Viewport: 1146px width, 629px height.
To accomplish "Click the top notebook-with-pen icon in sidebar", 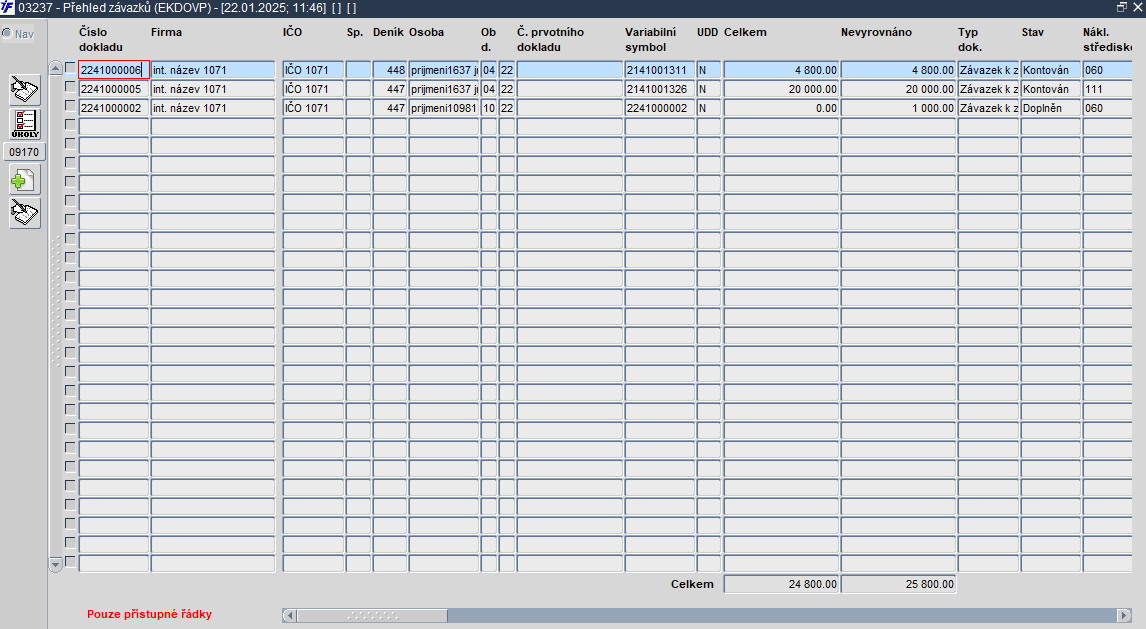I will click(x=25, y=90).
